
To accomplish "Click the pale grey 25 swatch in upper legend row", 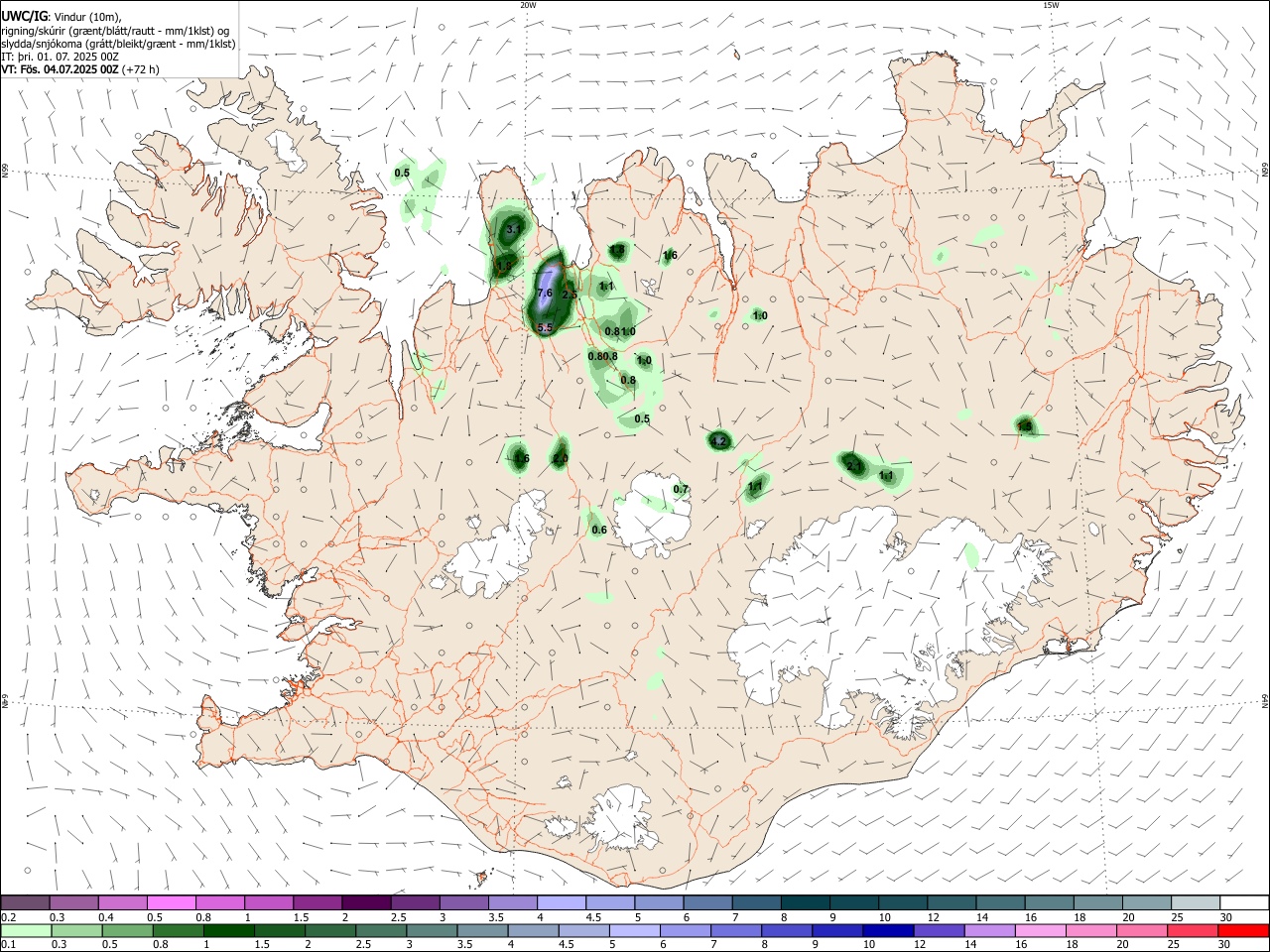I will [x=1194, y=902].
